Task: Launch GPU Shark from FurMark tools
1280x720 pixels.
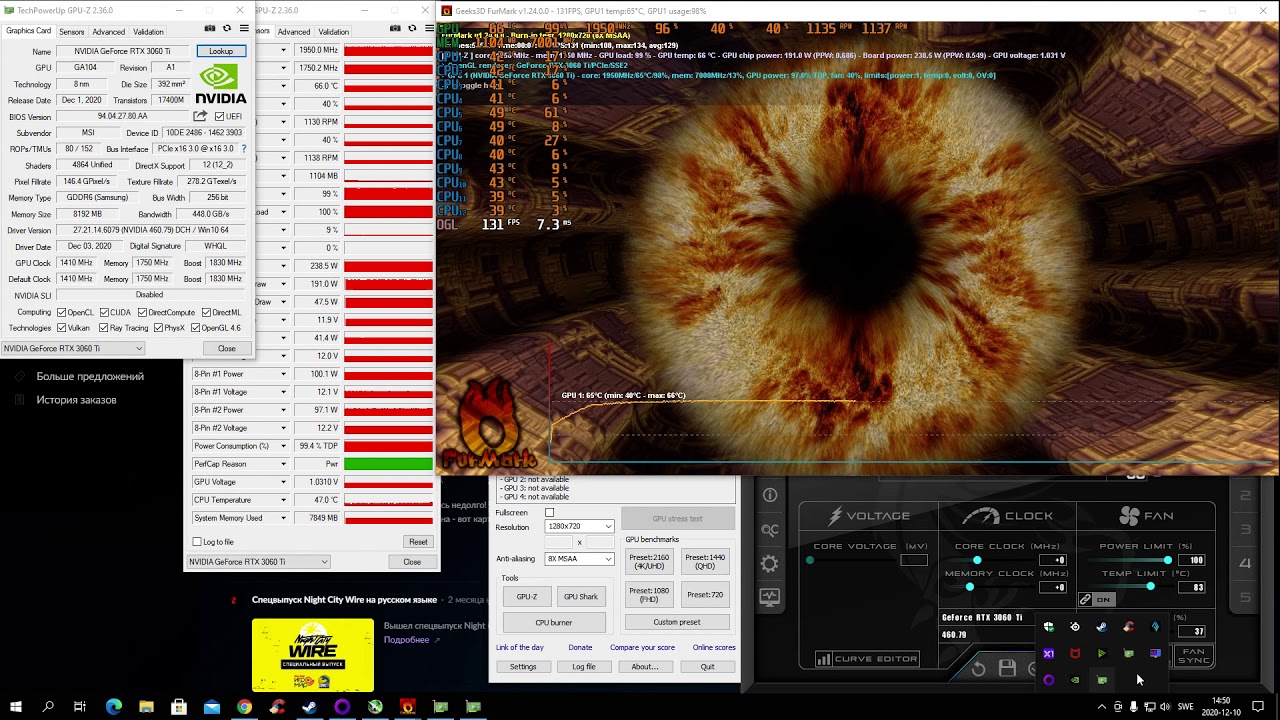Action: pyautogui.click(x=580, y=597)
